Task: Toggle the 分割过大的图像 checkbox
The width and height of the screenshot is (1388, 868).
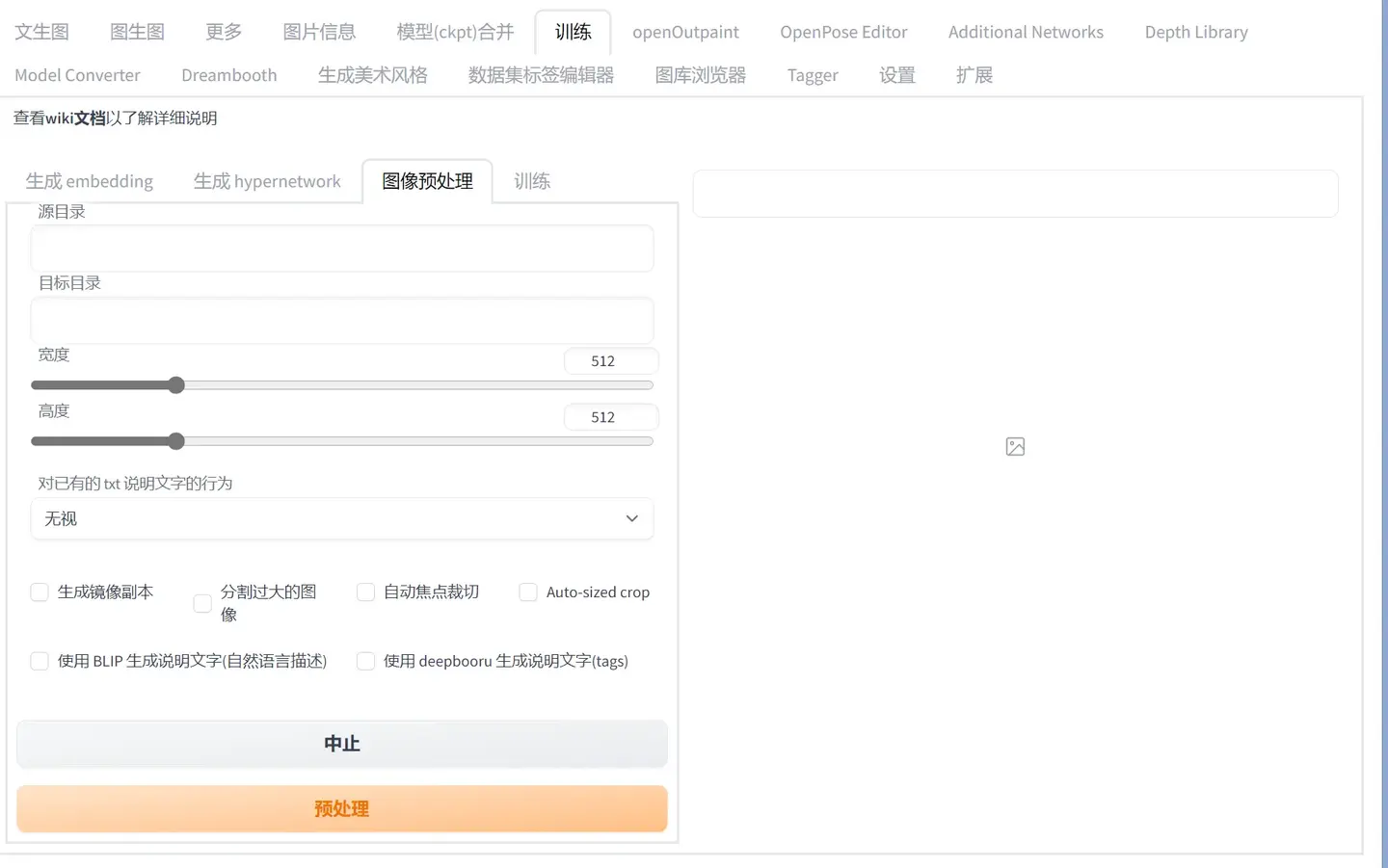Action: pyautogui.click(x=202, y=603)
